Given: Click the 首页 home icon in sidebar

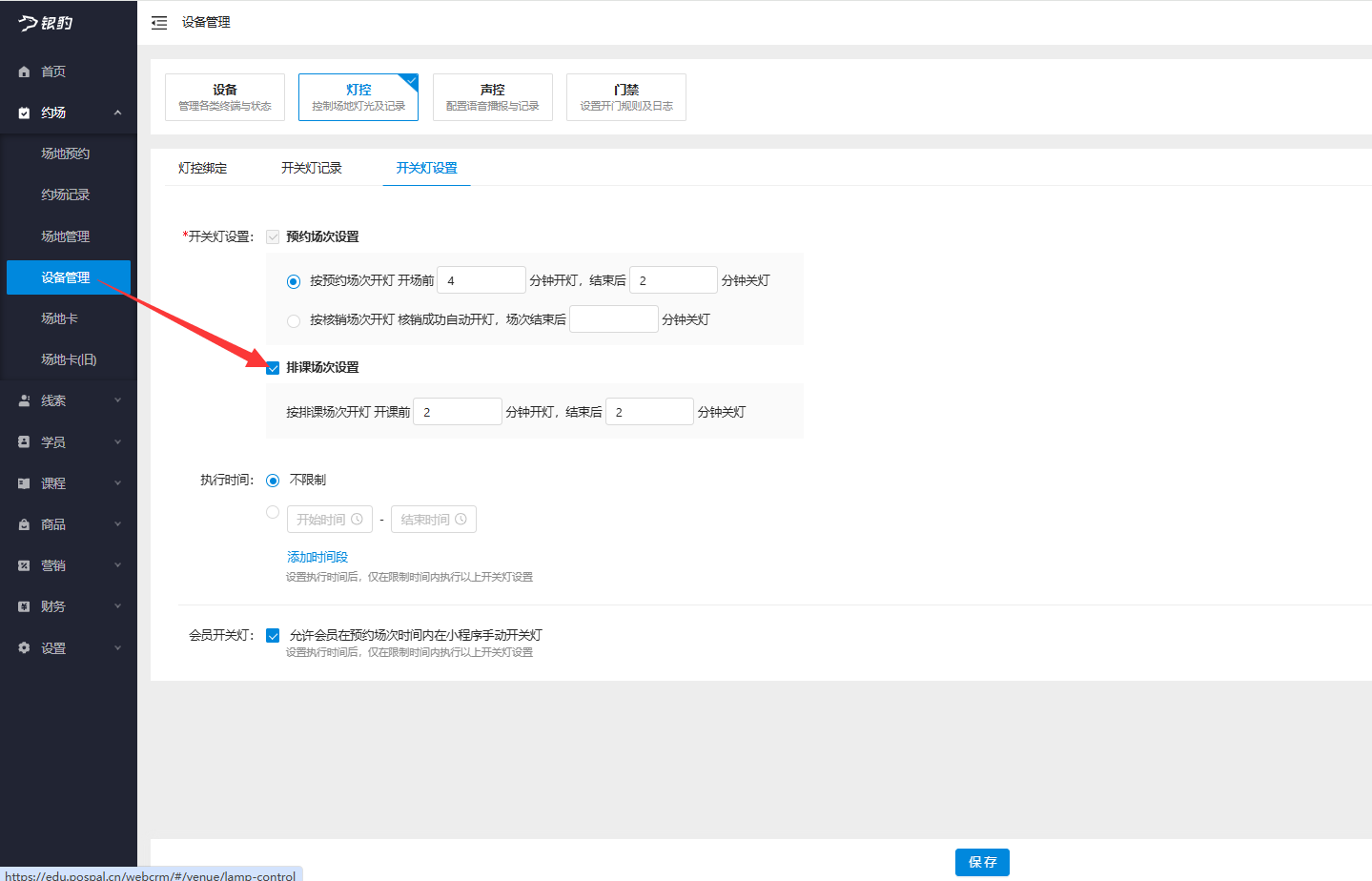Looking at the screenshot, I should pos(24,72).
